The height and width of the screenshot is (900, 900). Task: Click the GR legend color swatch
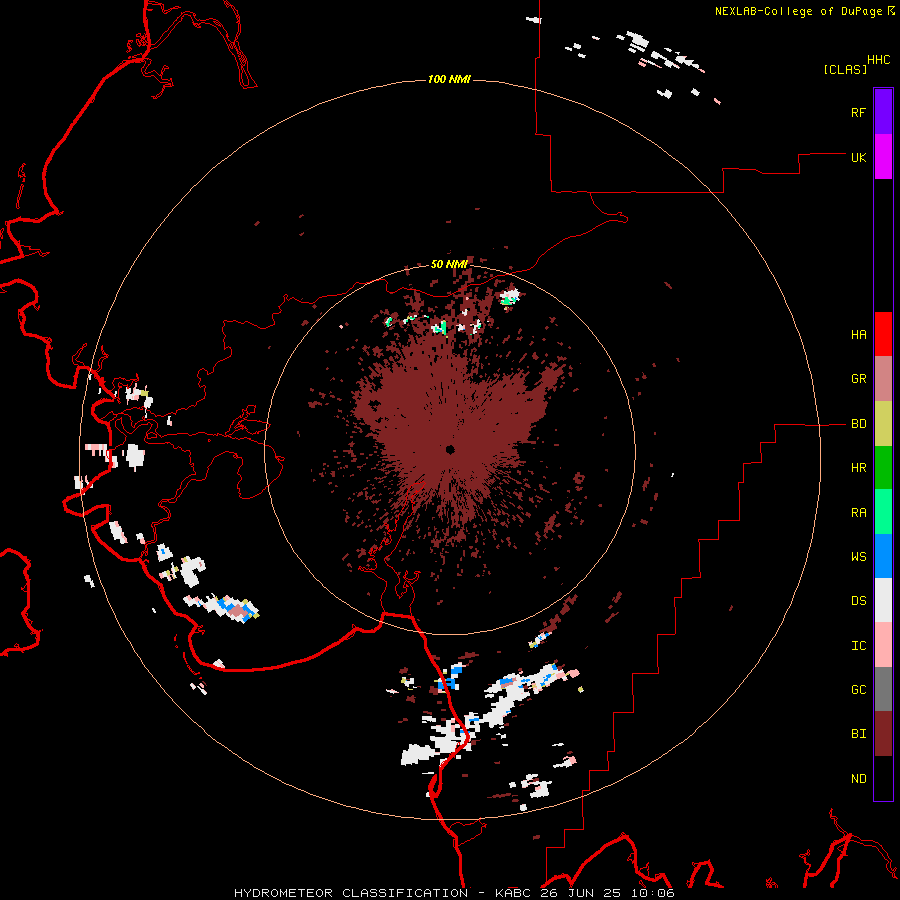coord(883,379)
